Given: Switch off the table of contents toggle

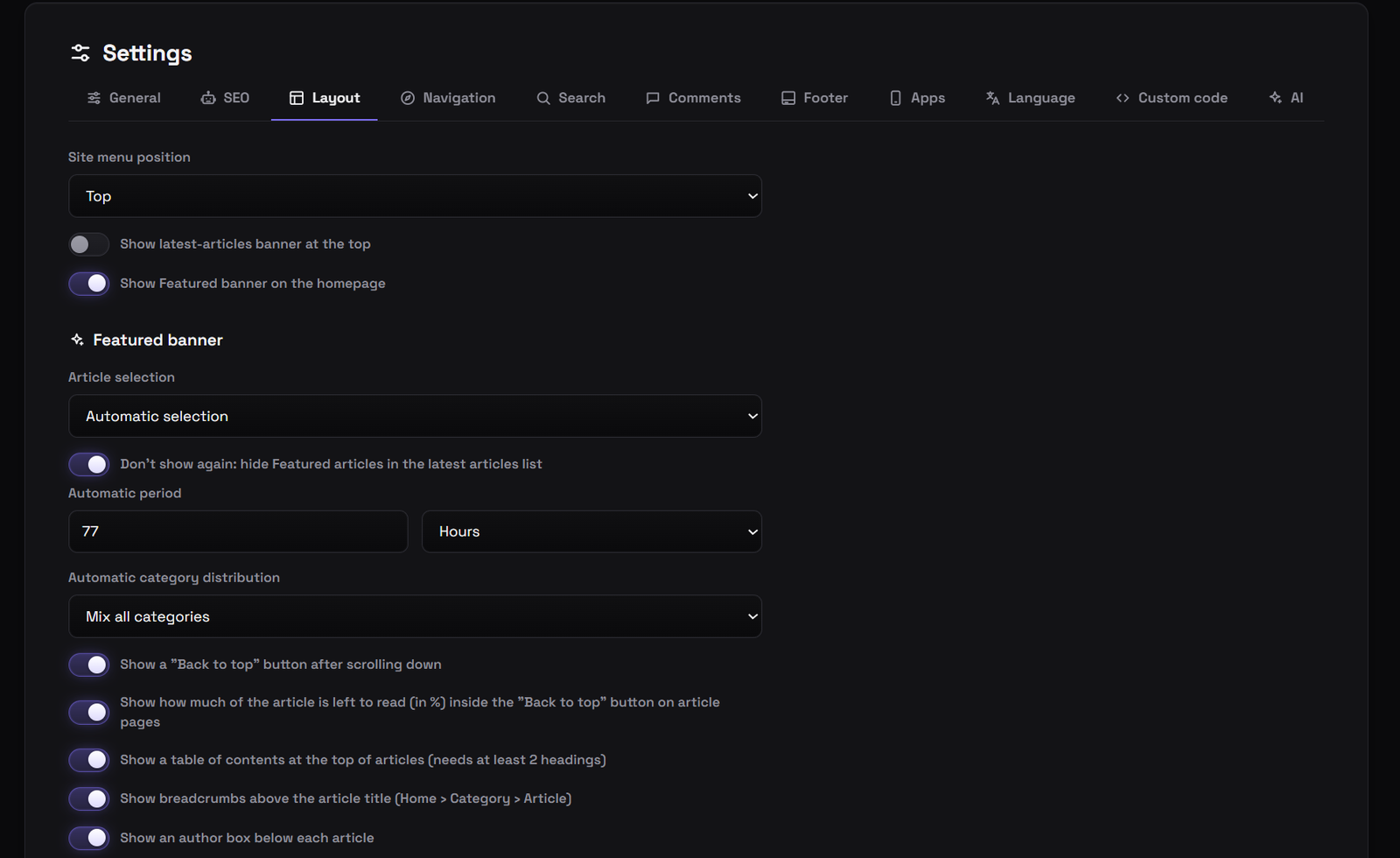Looking at the screenshot, I should pyautogui.click(x=89, y=760).
